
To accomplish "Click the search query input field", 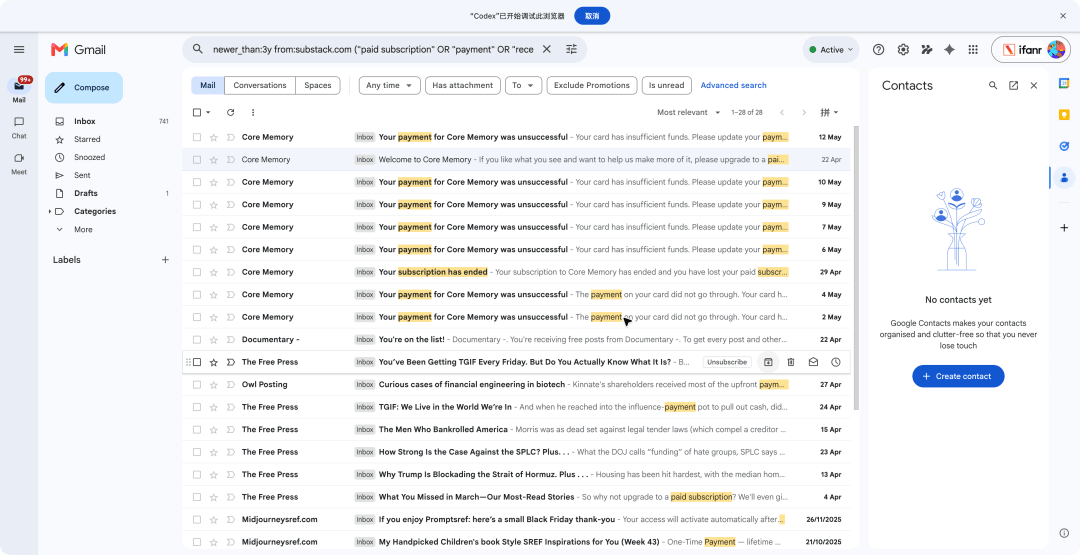I will (373, 50).
